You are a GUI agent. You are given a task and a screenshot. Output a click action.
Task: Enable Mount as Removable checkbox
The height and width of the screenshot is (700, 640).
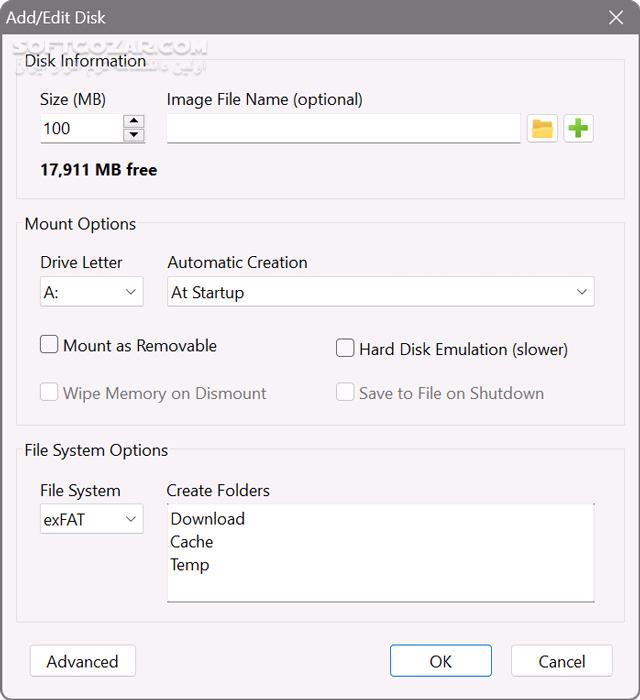point(49,345)
